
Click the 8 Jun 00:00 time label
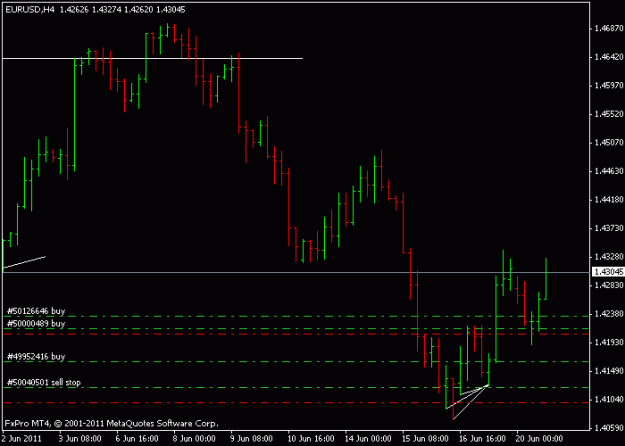click(195, 439)
